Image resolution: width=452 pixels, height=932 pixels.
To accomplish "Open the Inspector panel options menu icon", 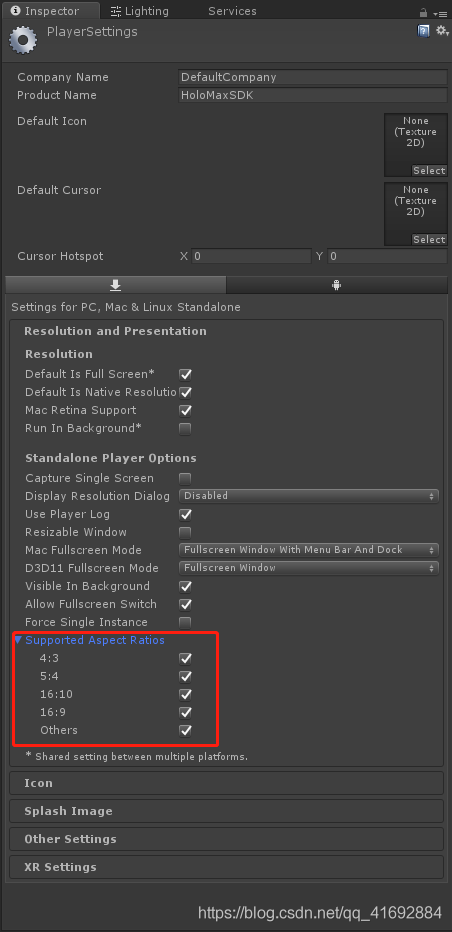I will pyautogui.click(x=440, y=12).
